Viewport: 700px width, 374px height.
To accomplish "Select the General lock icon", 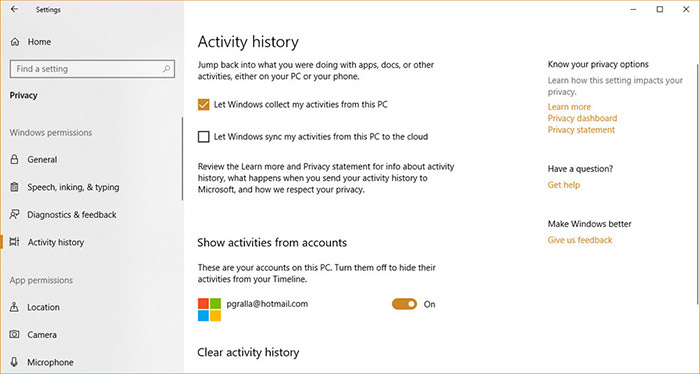I will [x=14, y=159].
